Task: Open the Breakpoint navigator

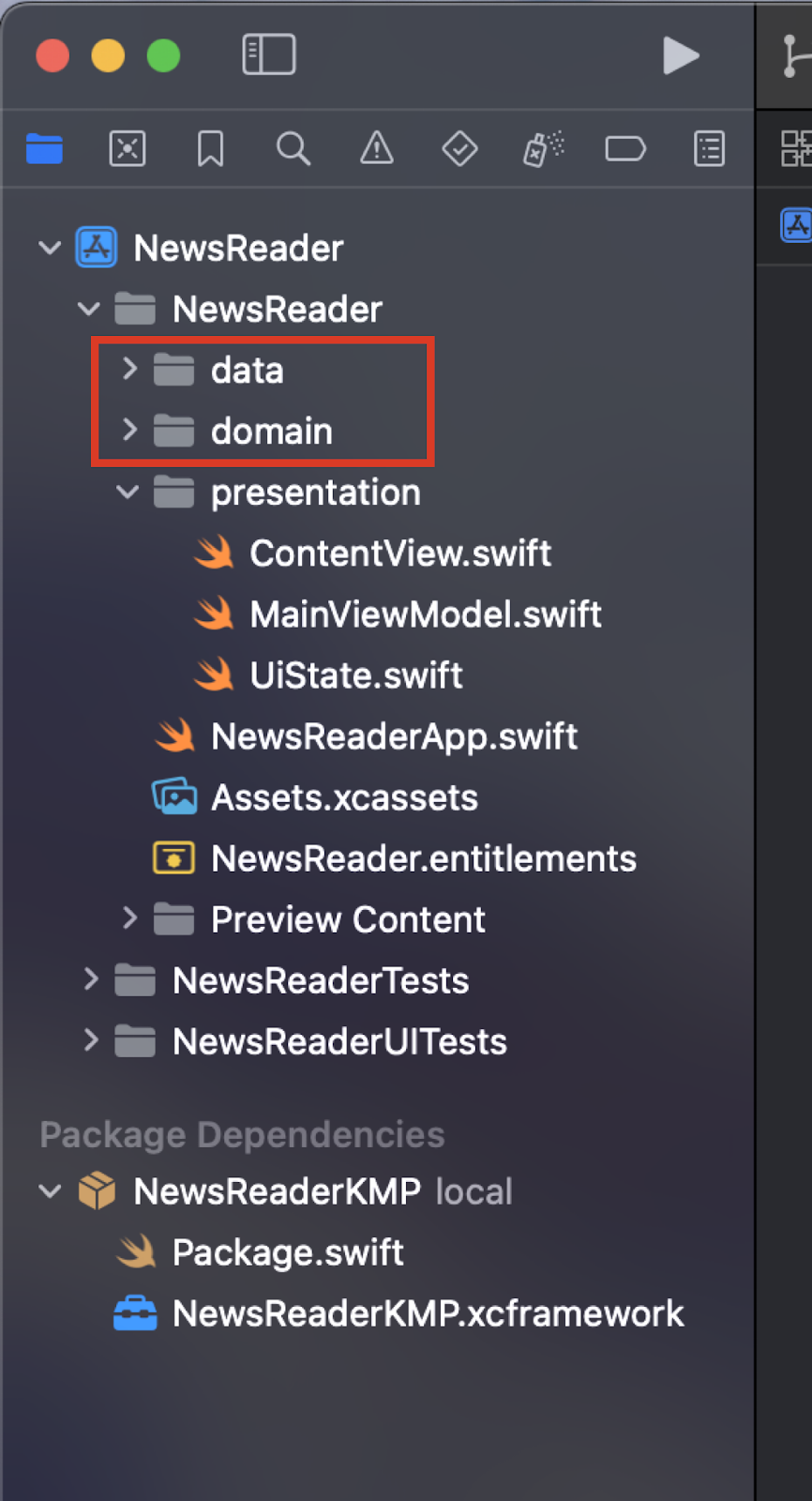Action: point(625,148)
